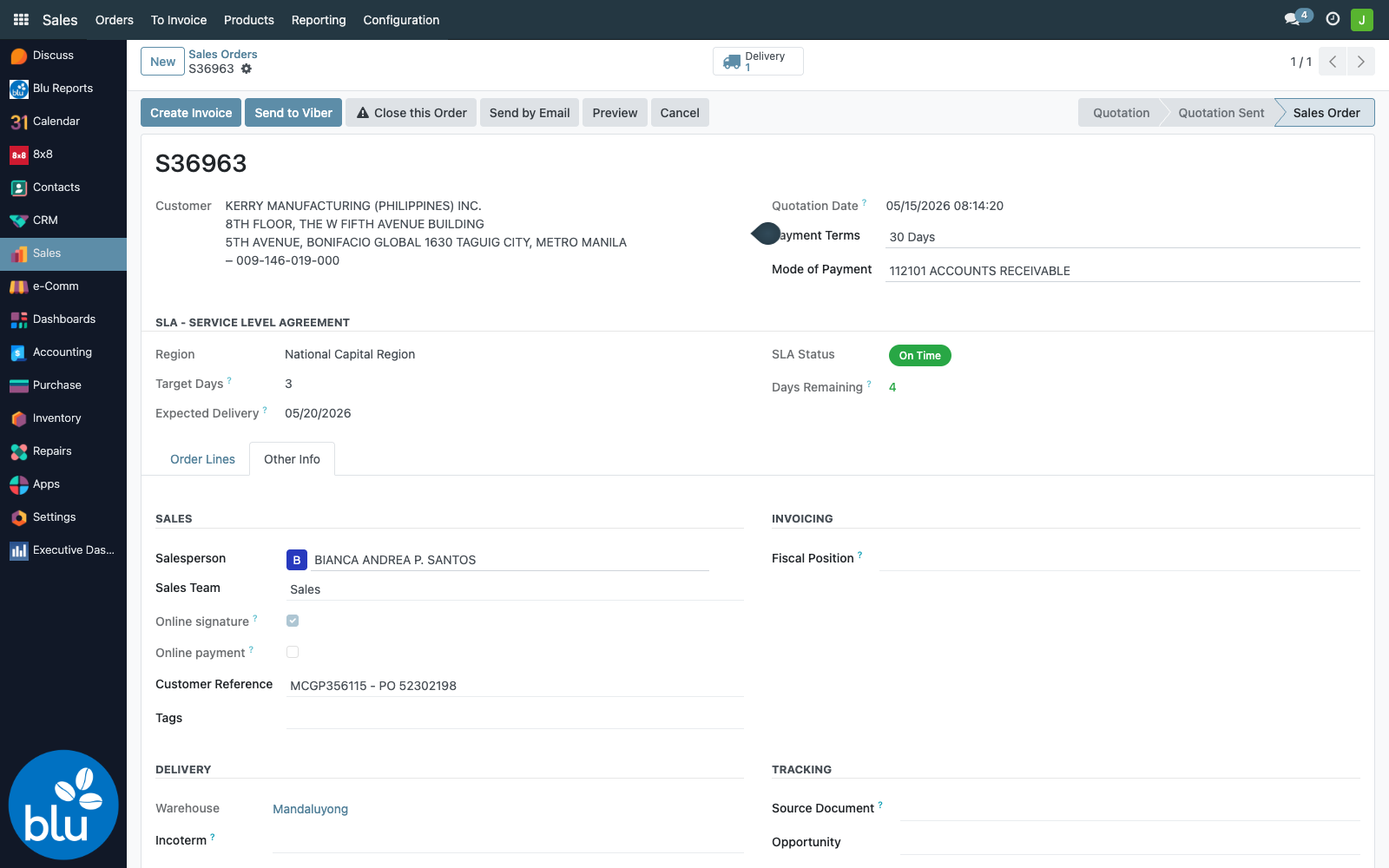Select Quotation status stage
Screen dimensions: 1389x868
coord(1121,113)
